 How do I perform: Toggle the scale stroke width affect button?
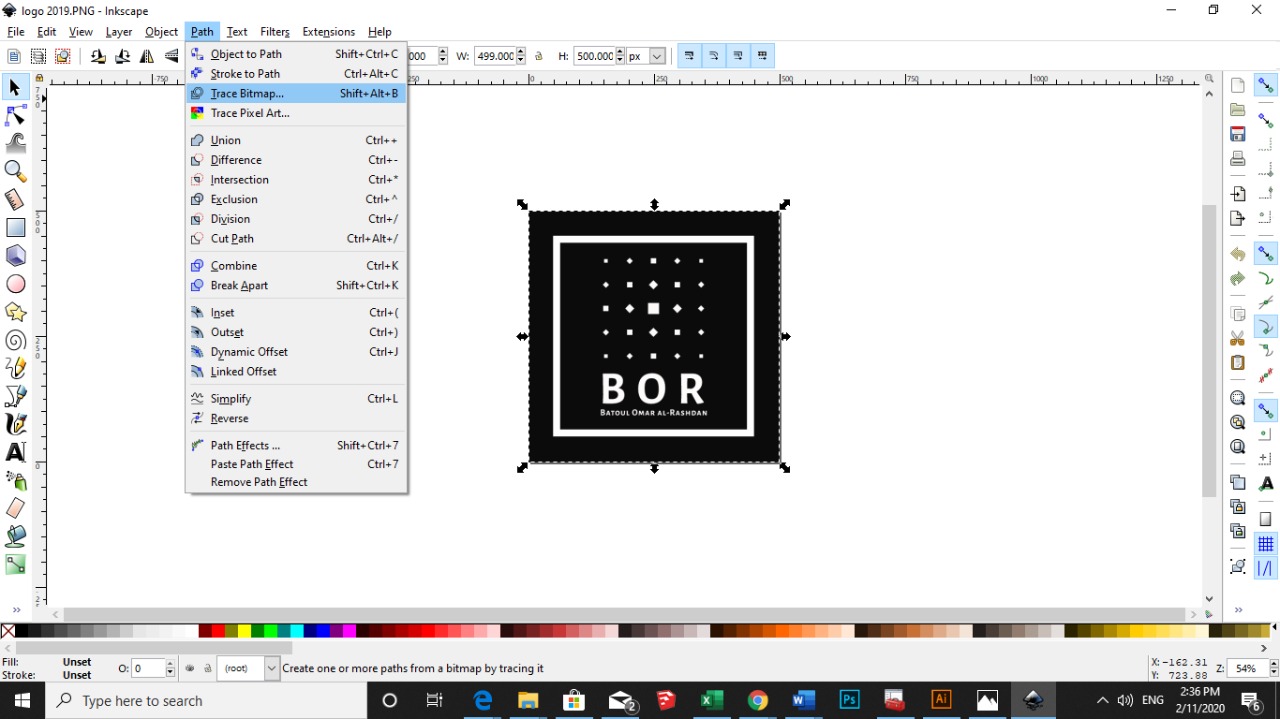(689, 56)
